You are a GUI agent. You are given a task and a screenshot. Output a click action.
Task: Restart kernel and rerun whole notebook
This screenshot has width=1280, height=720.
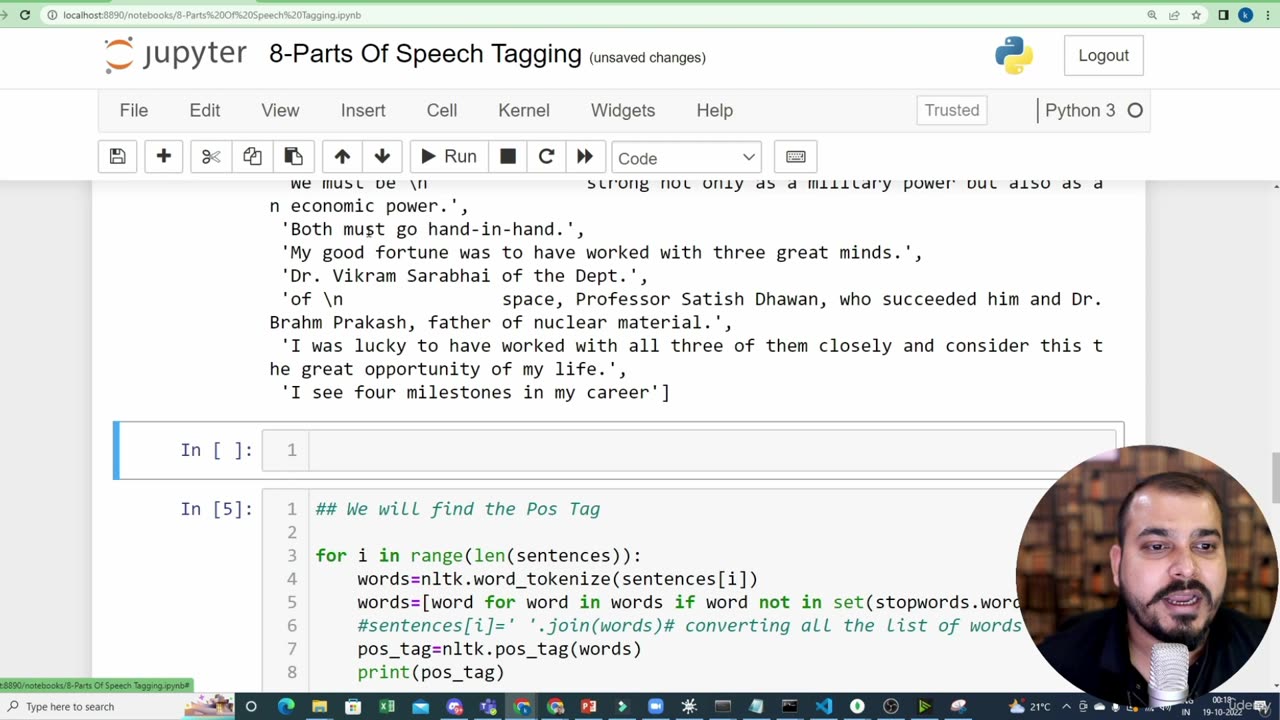click(585, 157)
